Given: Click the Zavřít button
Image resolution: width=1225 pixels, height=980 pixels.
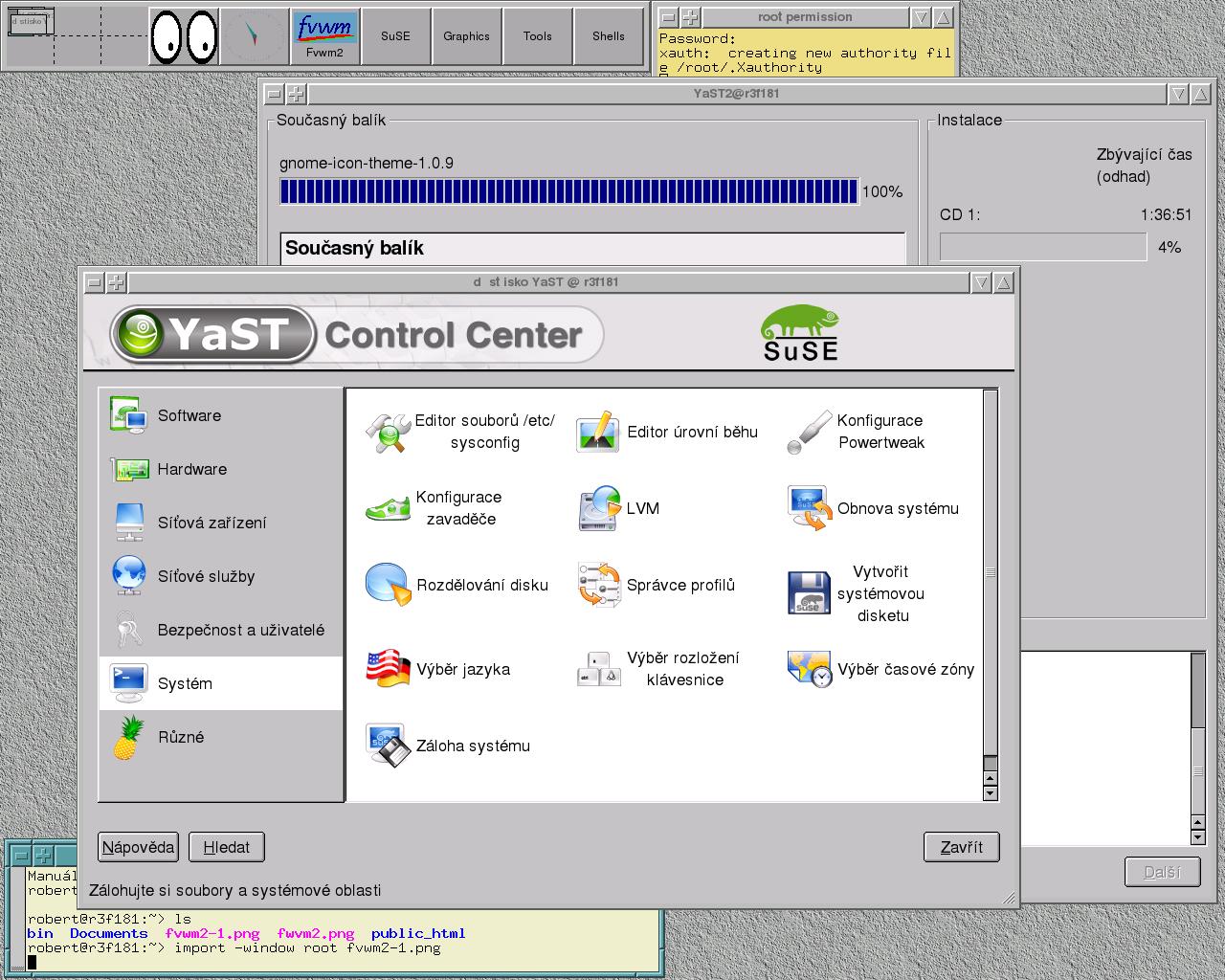Looking at the screenshot, I should pyautogui.click(x=962, y=847).
